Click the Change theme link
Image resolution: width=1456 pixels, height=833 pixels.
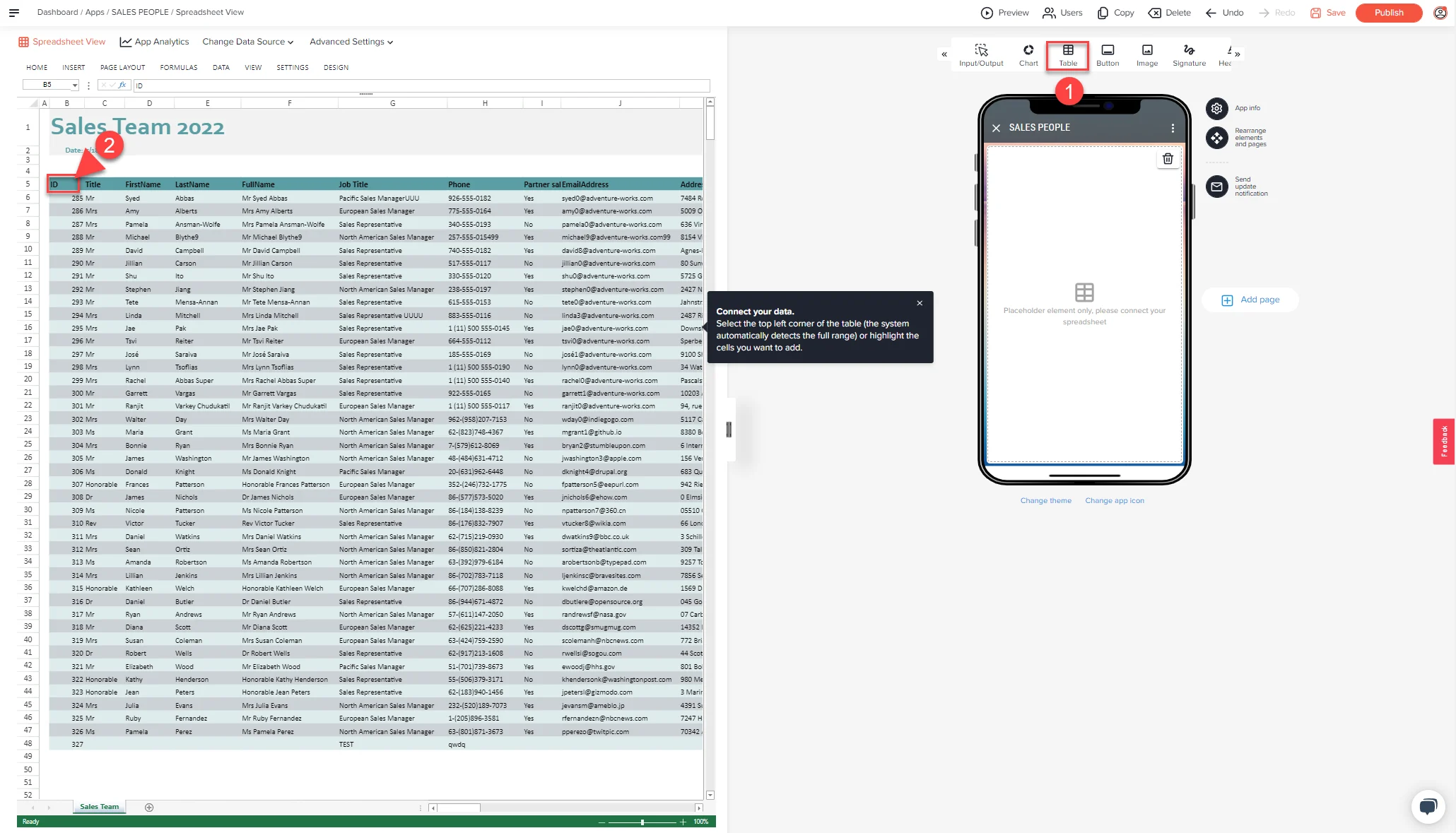[x=1045, y=500]
